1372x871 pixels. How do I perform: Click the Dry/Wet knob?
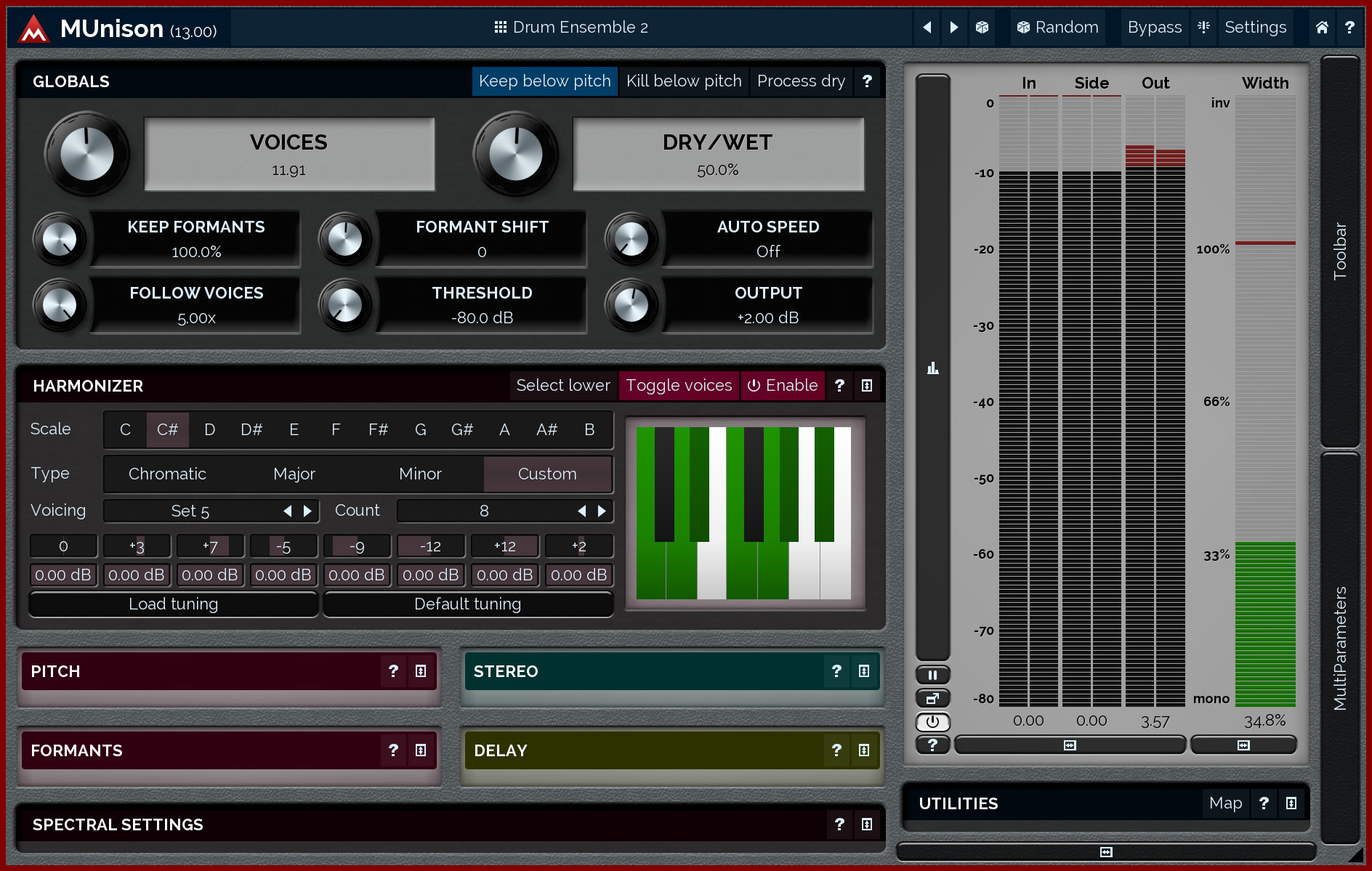[x=515, y=154]
